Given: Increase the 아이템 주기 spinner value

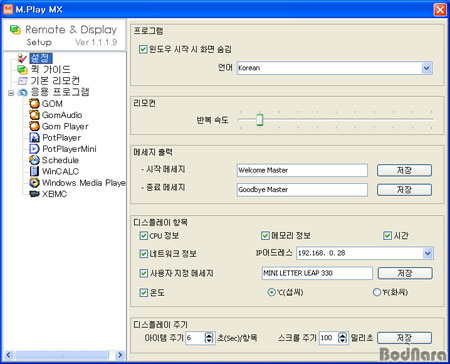Looking at the screenshot, I should 209,335.
